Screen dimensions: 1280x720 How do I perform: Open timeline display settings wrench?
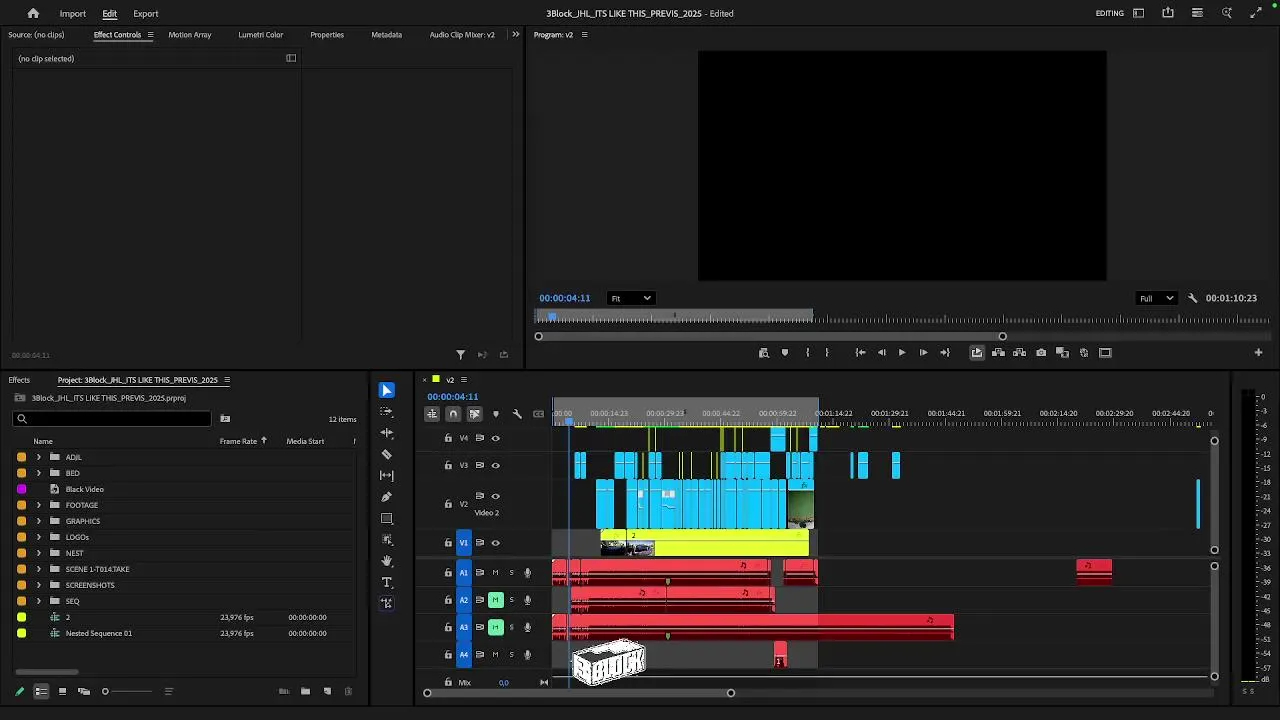(x=517, y=414)
